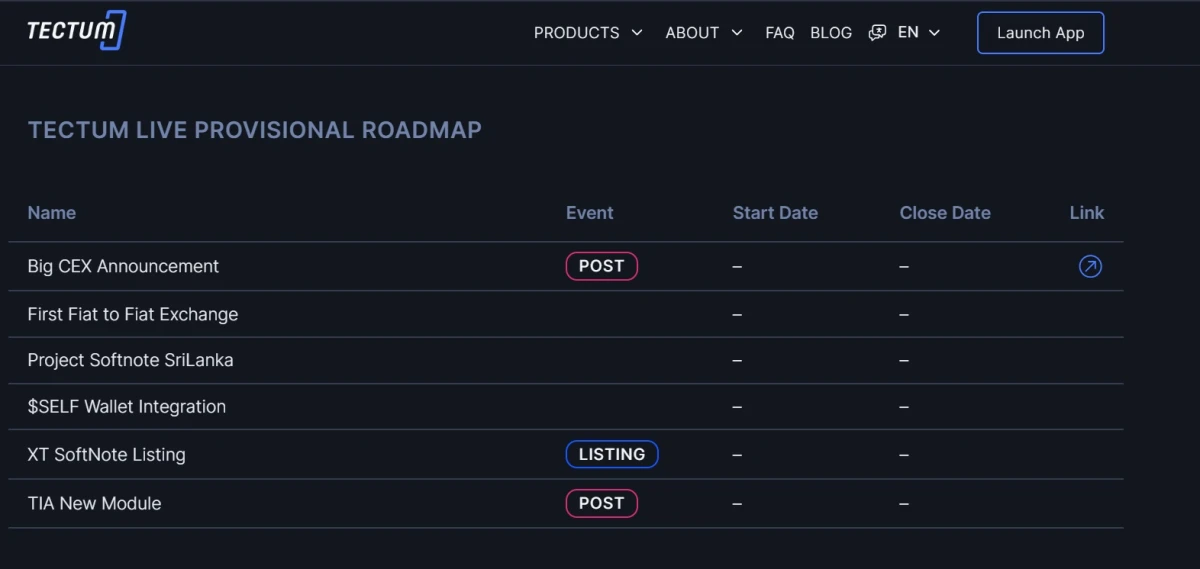Click the Event column header
The height and width of the screenshot is (569, 1200).
[x=590, y=212]
